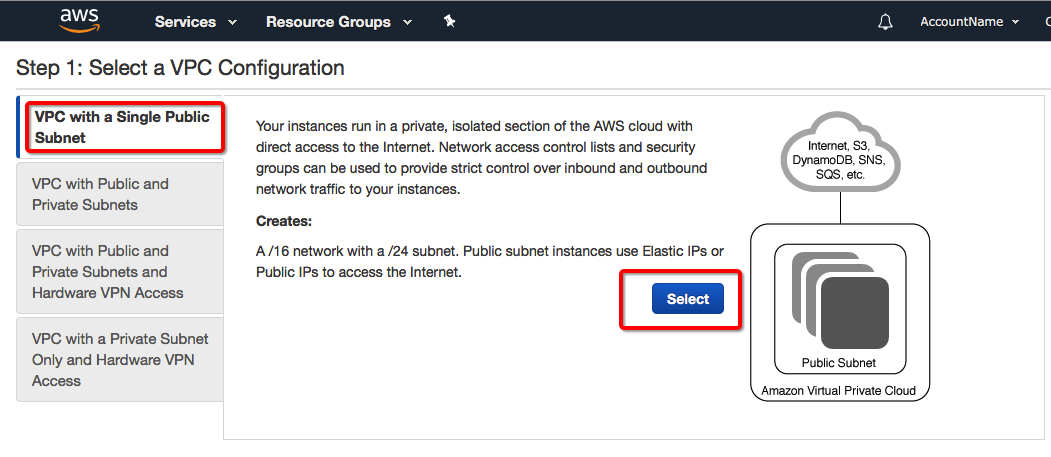Expand the Resource Groups dropdown
The width and height of the screenshot is (1051, 457).
click(x=338, y=22)
